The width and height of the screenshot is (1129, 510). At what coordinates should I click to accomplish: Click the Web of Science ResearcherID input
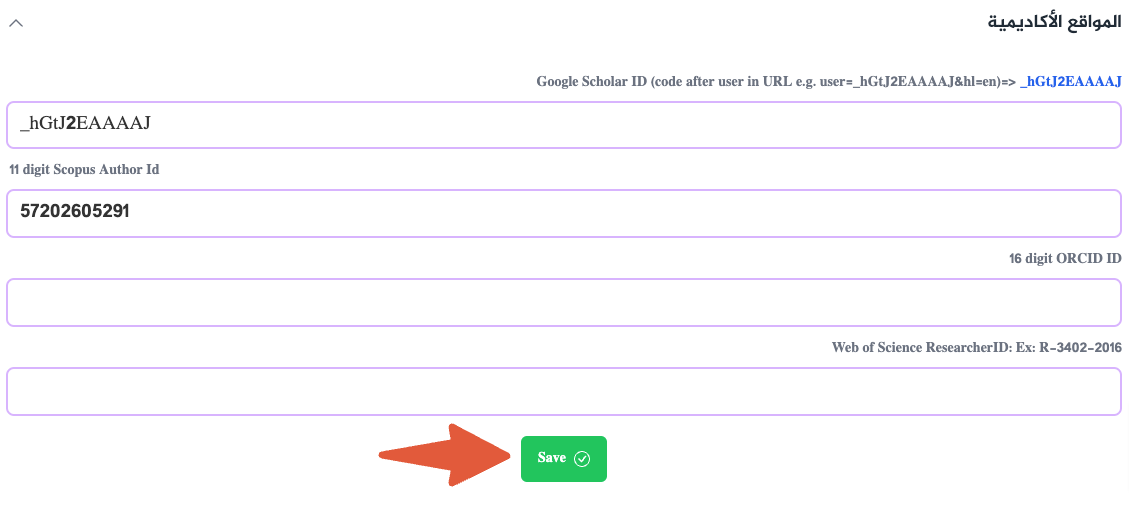pyautogui.click(x=564, y=391)
